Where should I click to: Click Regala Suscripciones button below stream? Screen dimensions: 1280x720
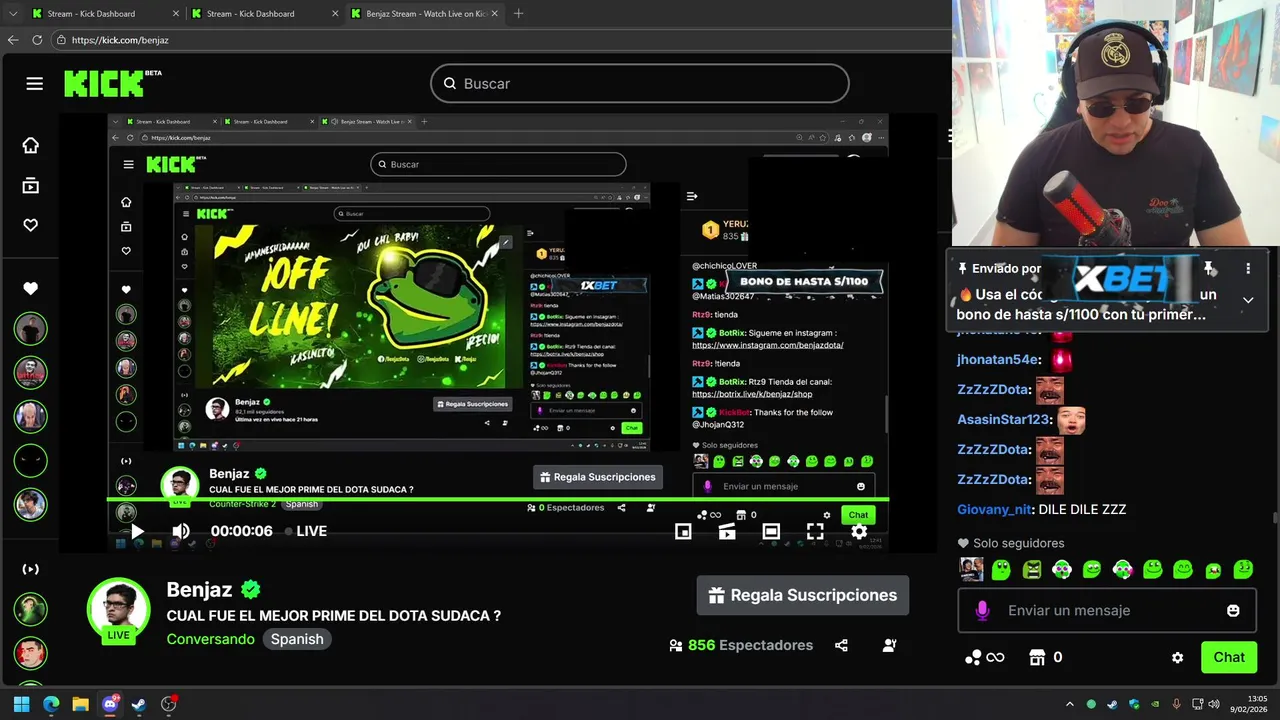803,595
